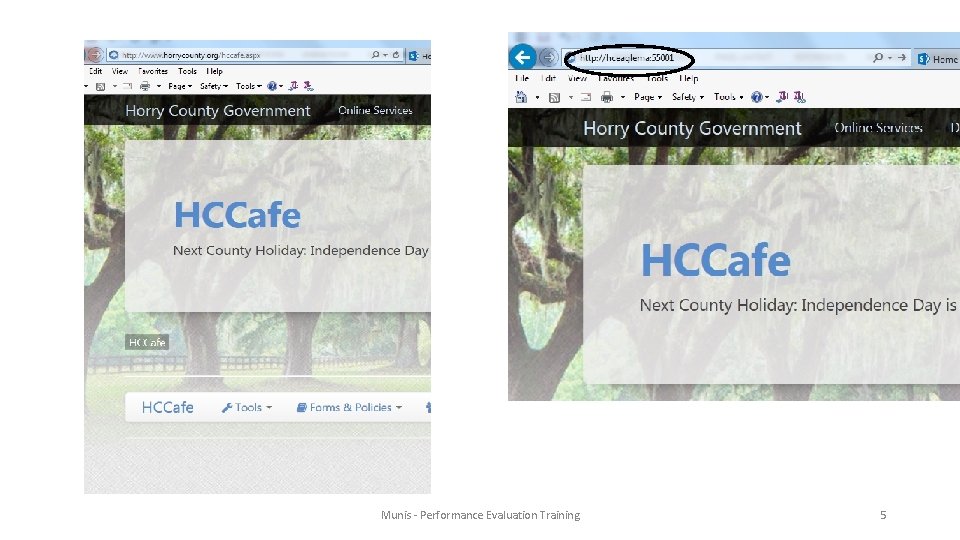Viewport: 960px width, 540px height.
Task: Click site icon in horrycounty.org address bar
Action: click(113, 55)
